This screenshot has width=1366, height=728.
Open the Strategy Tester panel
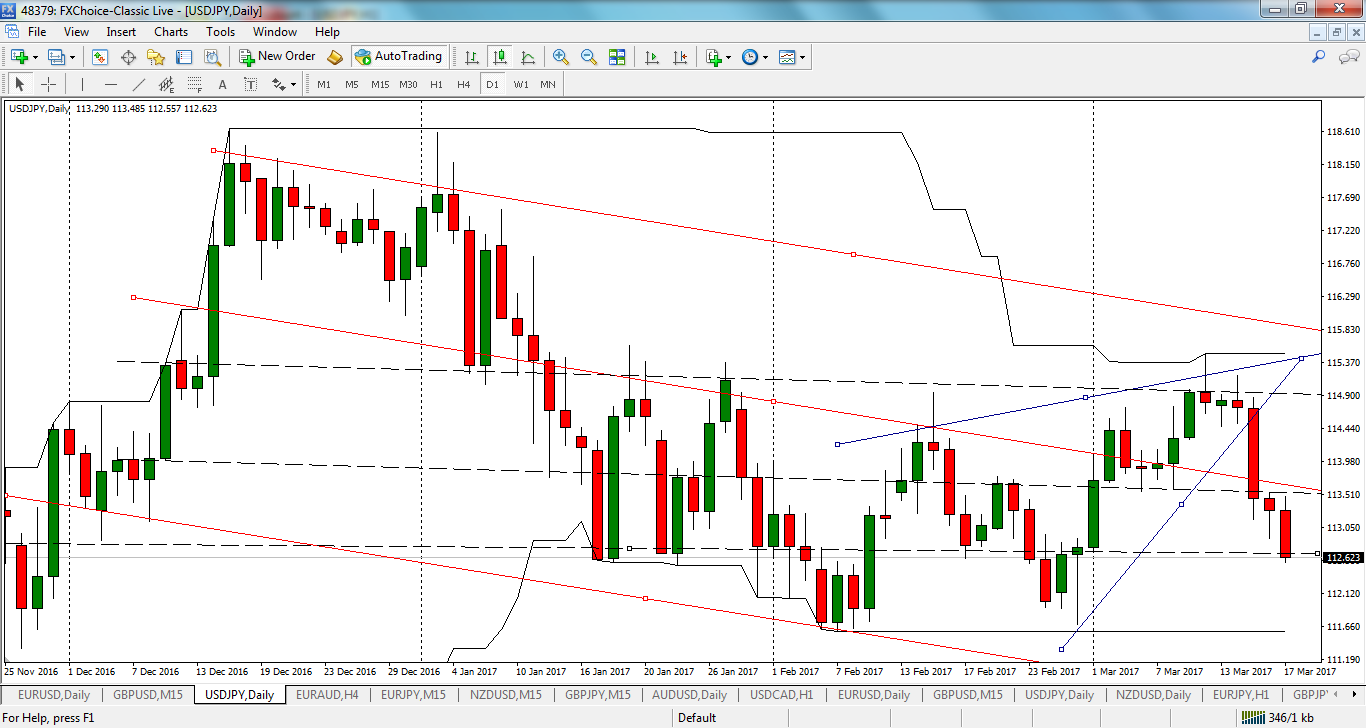(x=211, y=57)
